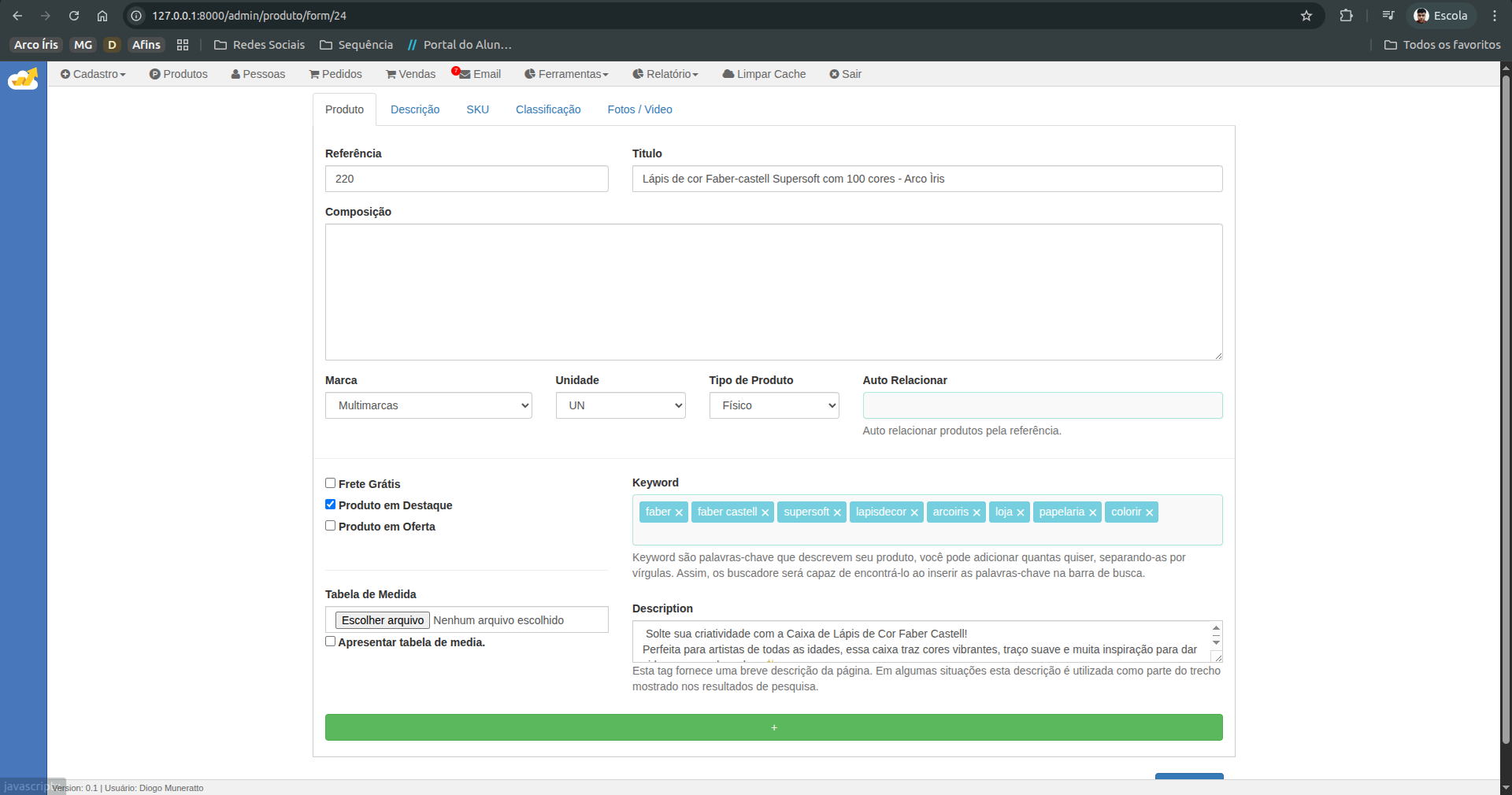
Task: Tick the Produto em Oferta checkbox
Action: pos(331,526)
